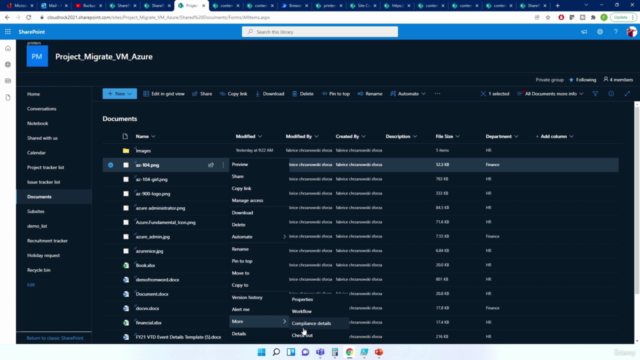Open Modified By column dropdown
Image resolution: width=640 pixels, height=360 pixels.
tap(302, 136)
